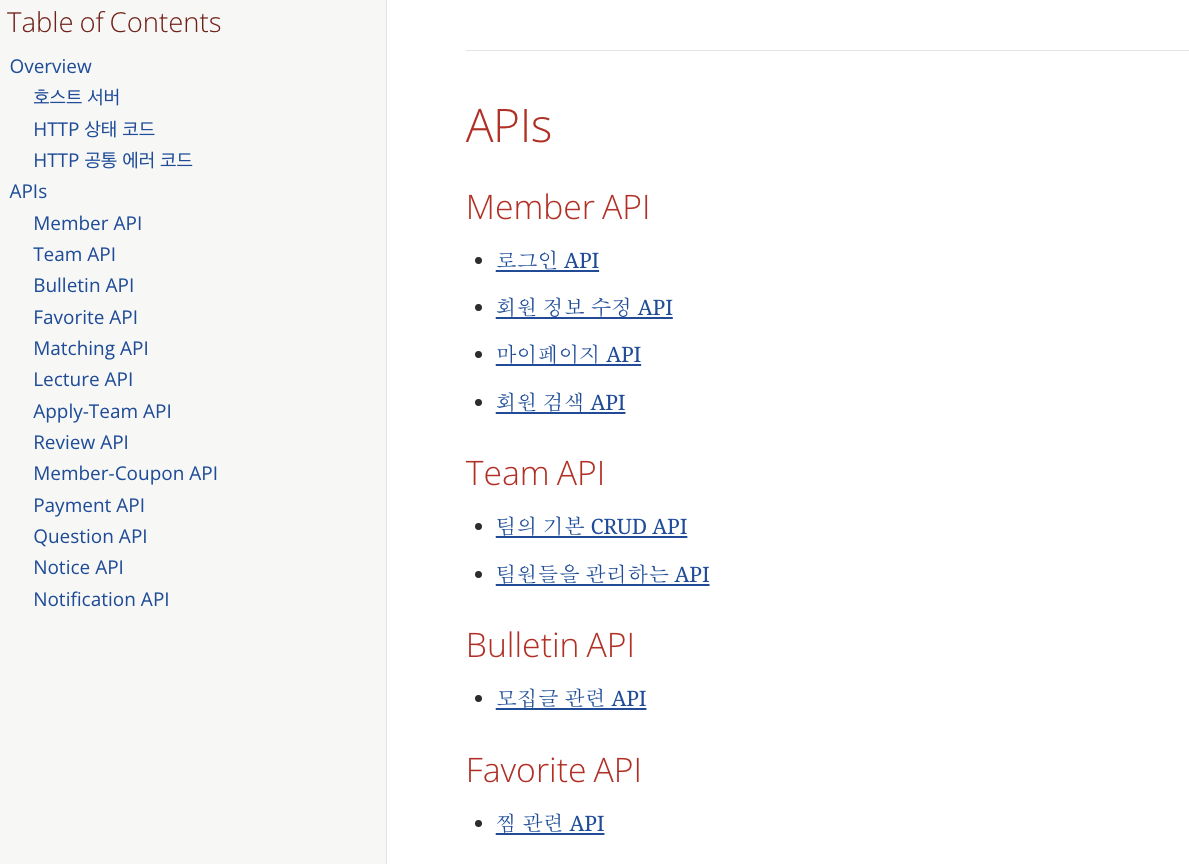Select HTTP 공통 에러 코드 in sidebar

pos(113,160)
